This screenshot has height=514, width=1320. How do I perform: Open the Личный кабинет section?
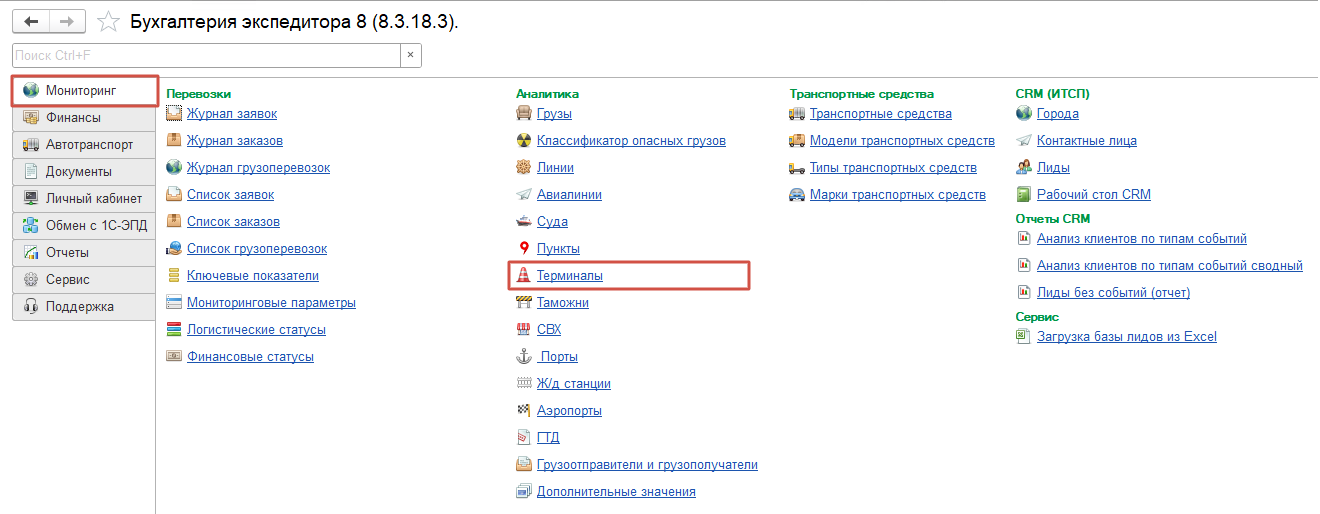click(x=85, y=198)
